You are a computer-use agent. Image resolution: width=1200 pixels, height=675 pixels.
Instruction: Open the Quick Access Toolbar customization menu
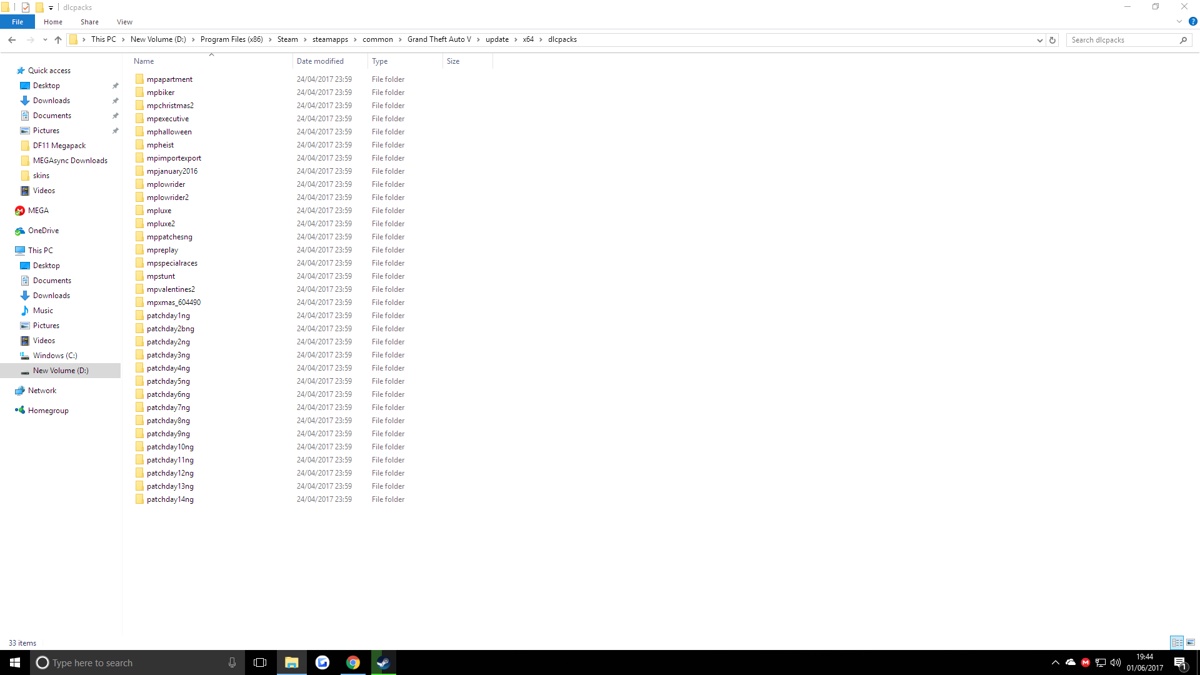click(50, 7)
